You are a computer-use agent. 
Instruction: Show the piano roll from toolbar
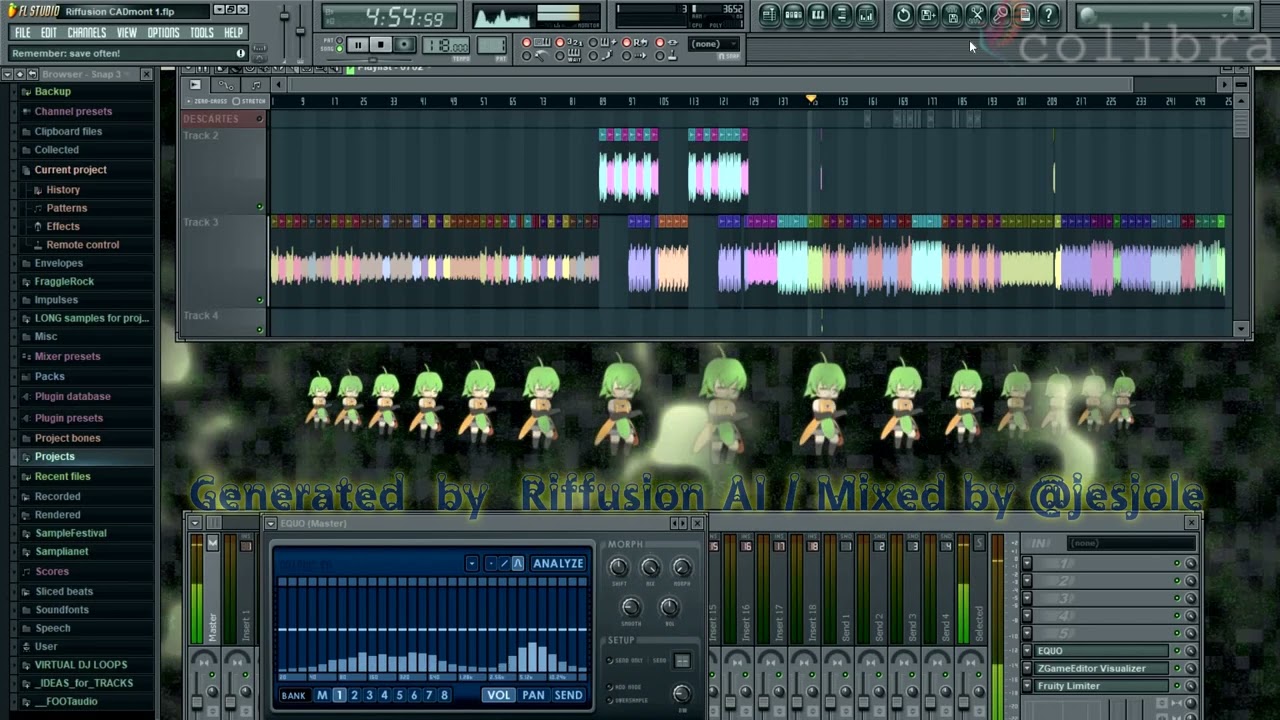[x=817, y=14]
